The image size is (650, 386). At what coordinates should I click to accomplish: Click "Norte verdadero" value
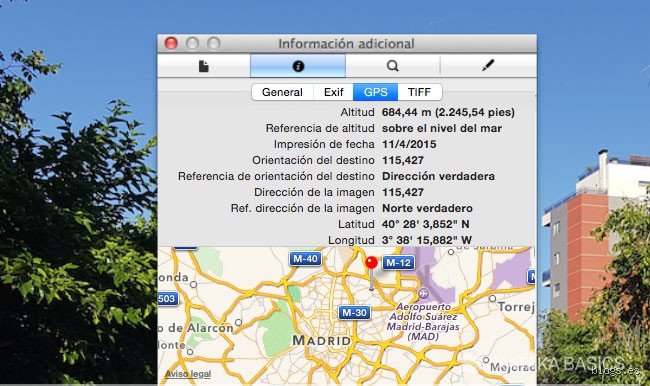[427, 208]
